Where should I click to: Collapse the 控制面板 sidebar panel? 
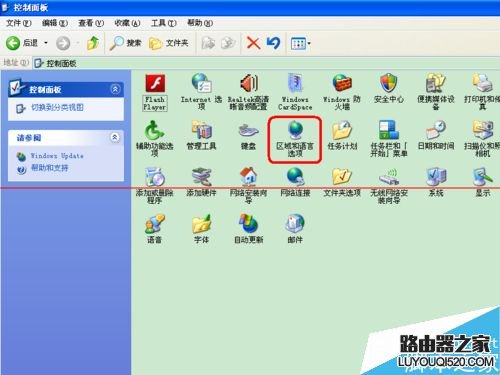click(115, 89)
